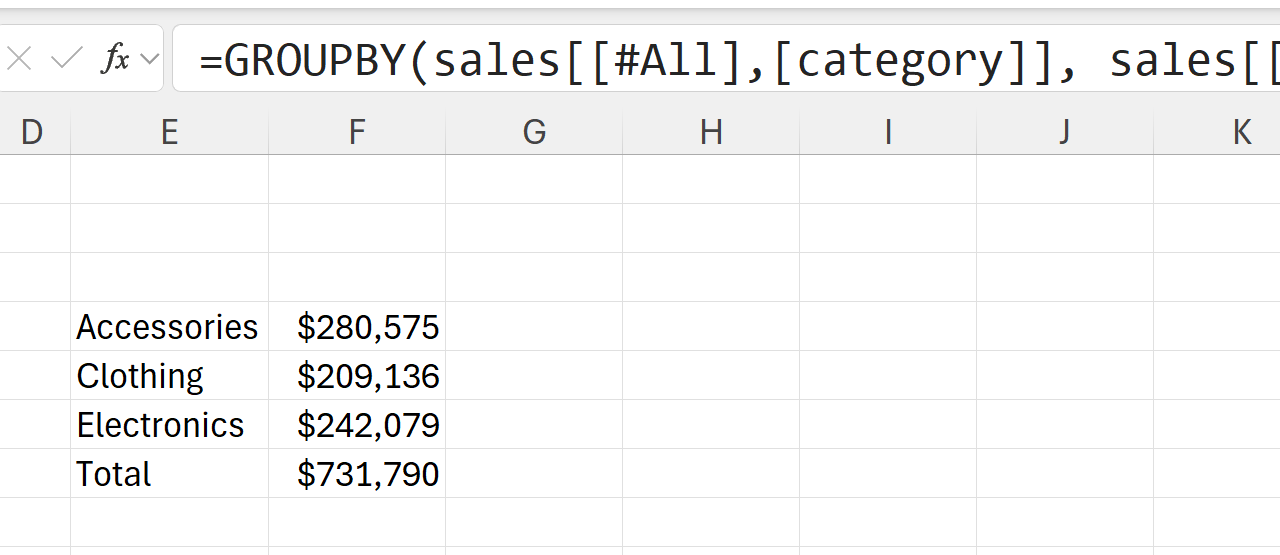Image resolution: width=1280 pixels, height=555 pixels.
Task: Select column E header
Action: click(x=169, y=132)
